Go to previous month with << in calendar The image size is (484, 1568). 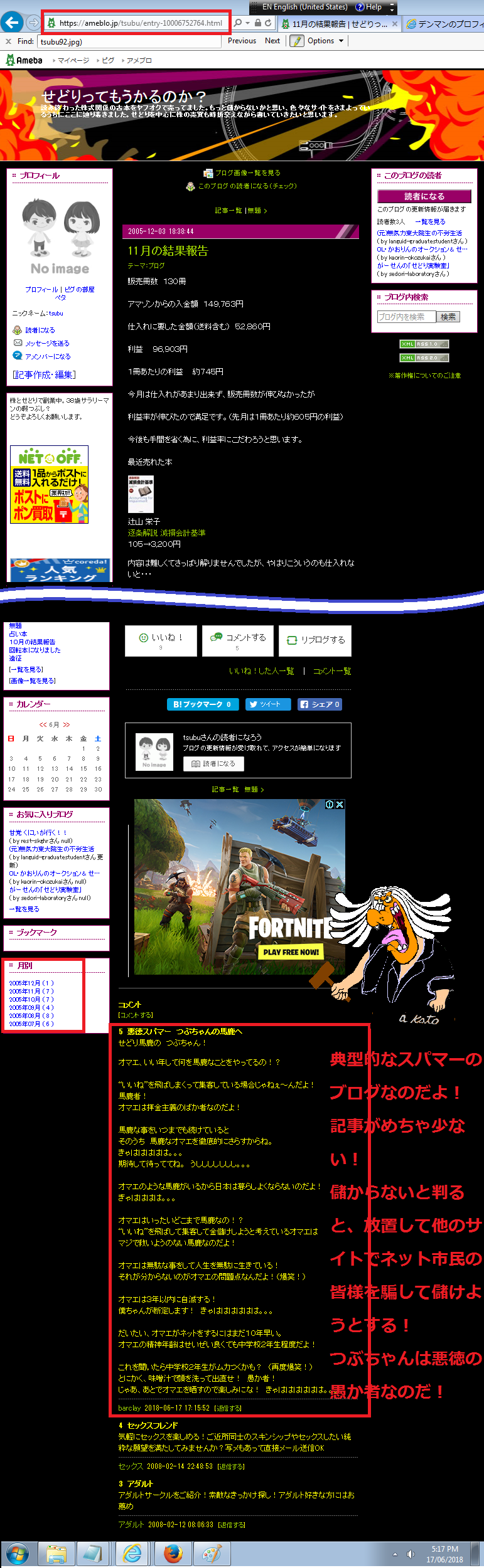point(43,724)
